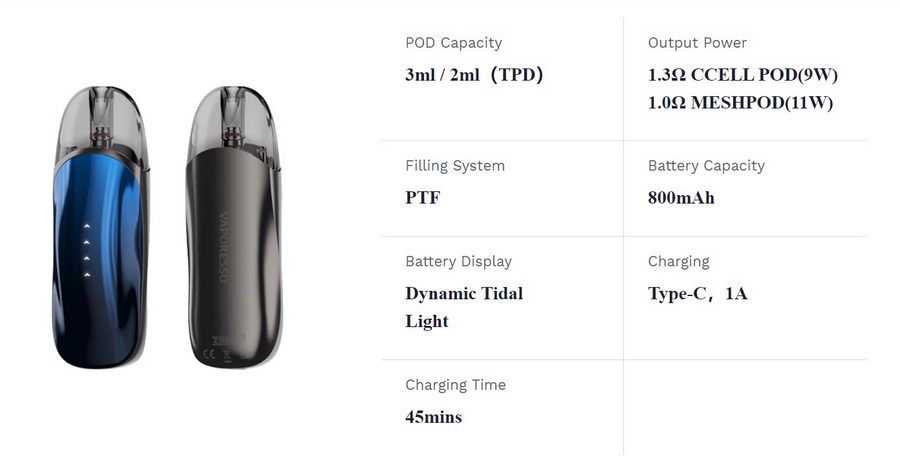Select the 1.3Ω CCELL POD(9W) text
This screenshot has height=456, width=900.
pyautogui.click(x=743, y=75)
